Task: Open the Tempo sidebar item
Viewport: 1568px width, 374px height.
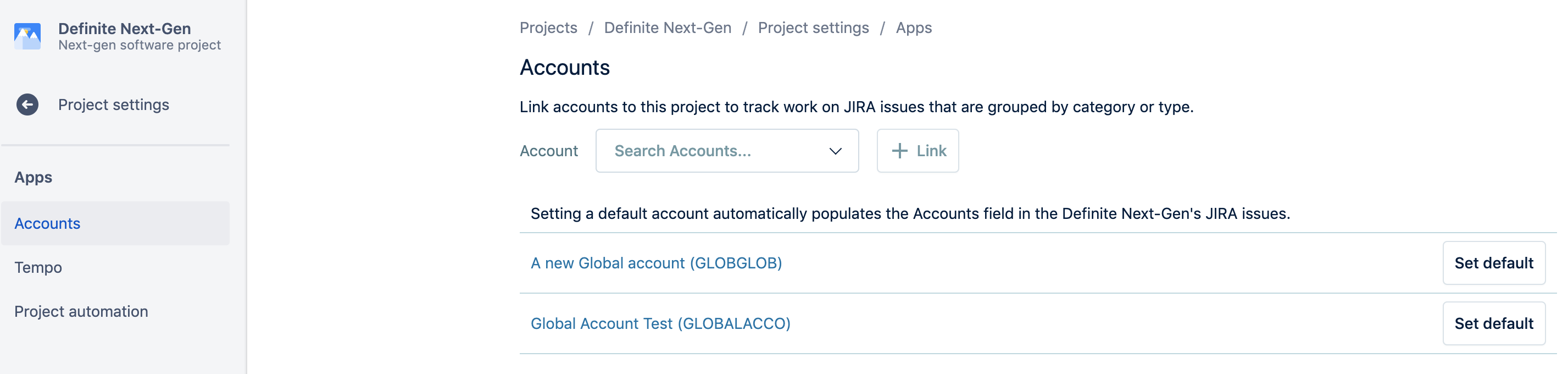Action: point(38,267)
